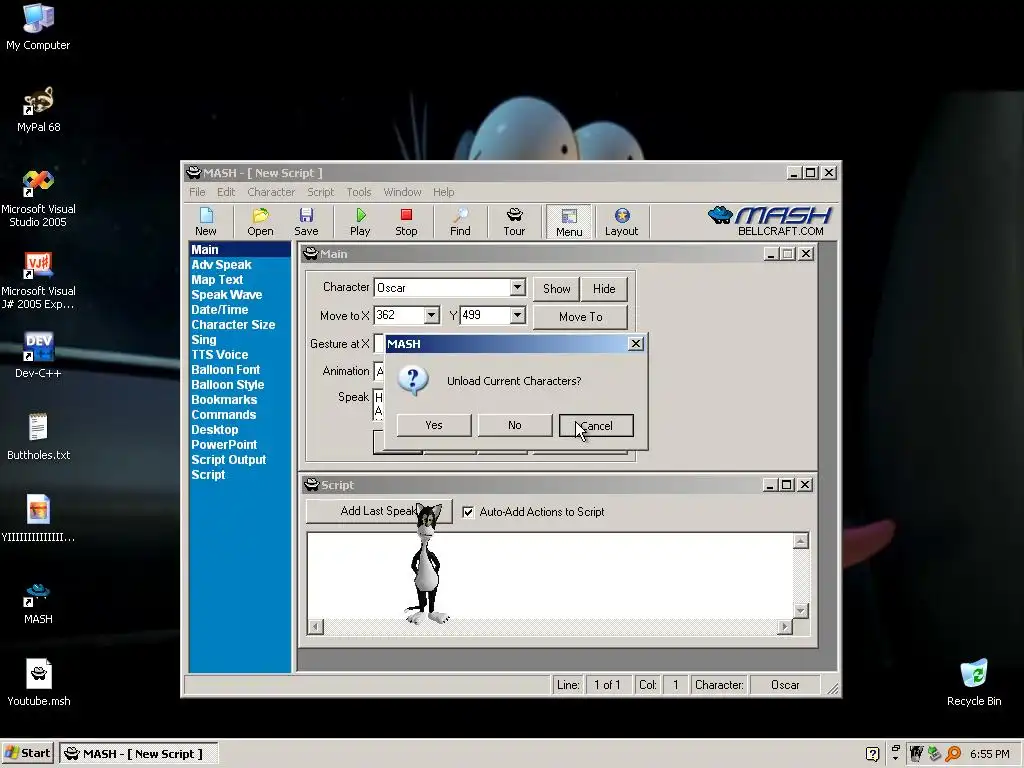
Task: Select Microsoft Visual Studio 2005 desktop icon
Action: (38, 198)
